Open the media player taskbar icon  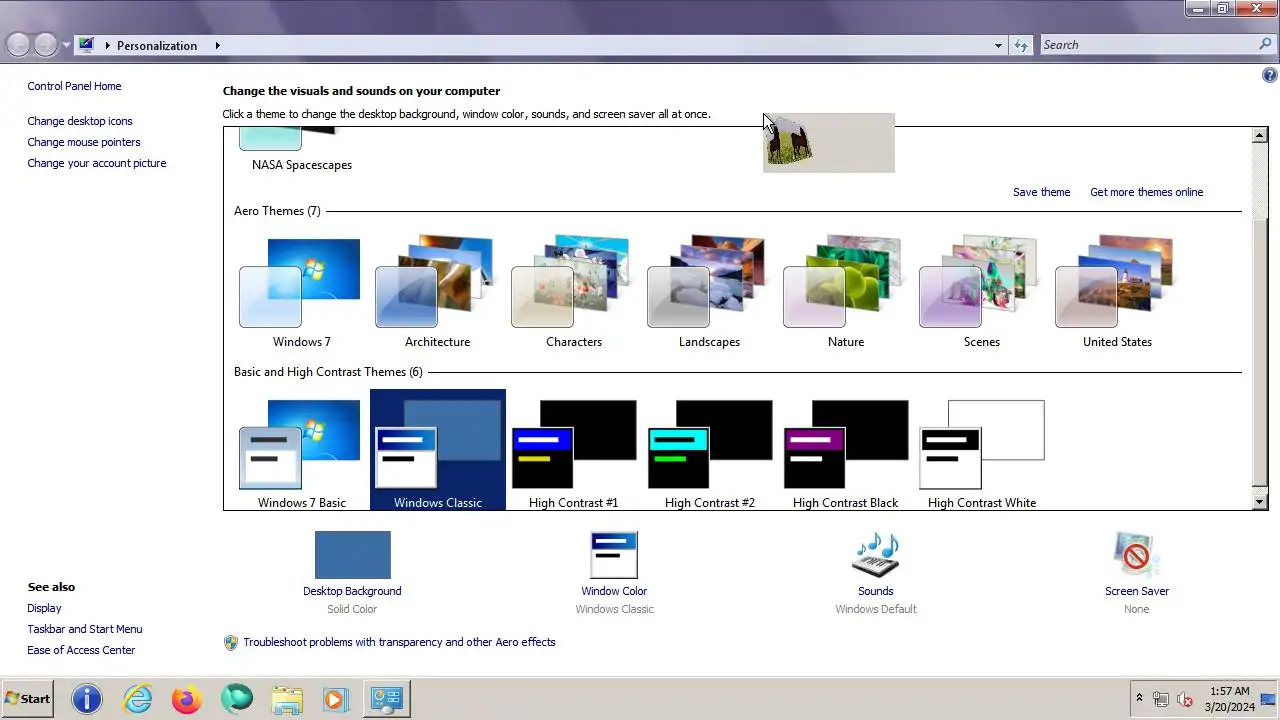pyautogui.click(x=337, y=699)
